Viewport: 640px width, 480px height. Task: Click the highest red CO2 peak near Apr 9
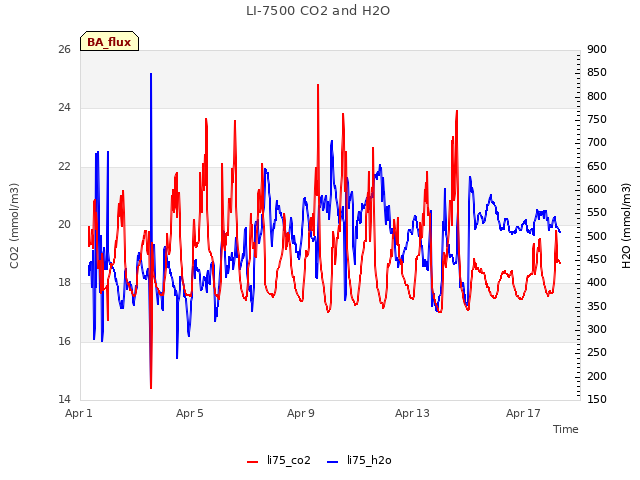(318, 85)
